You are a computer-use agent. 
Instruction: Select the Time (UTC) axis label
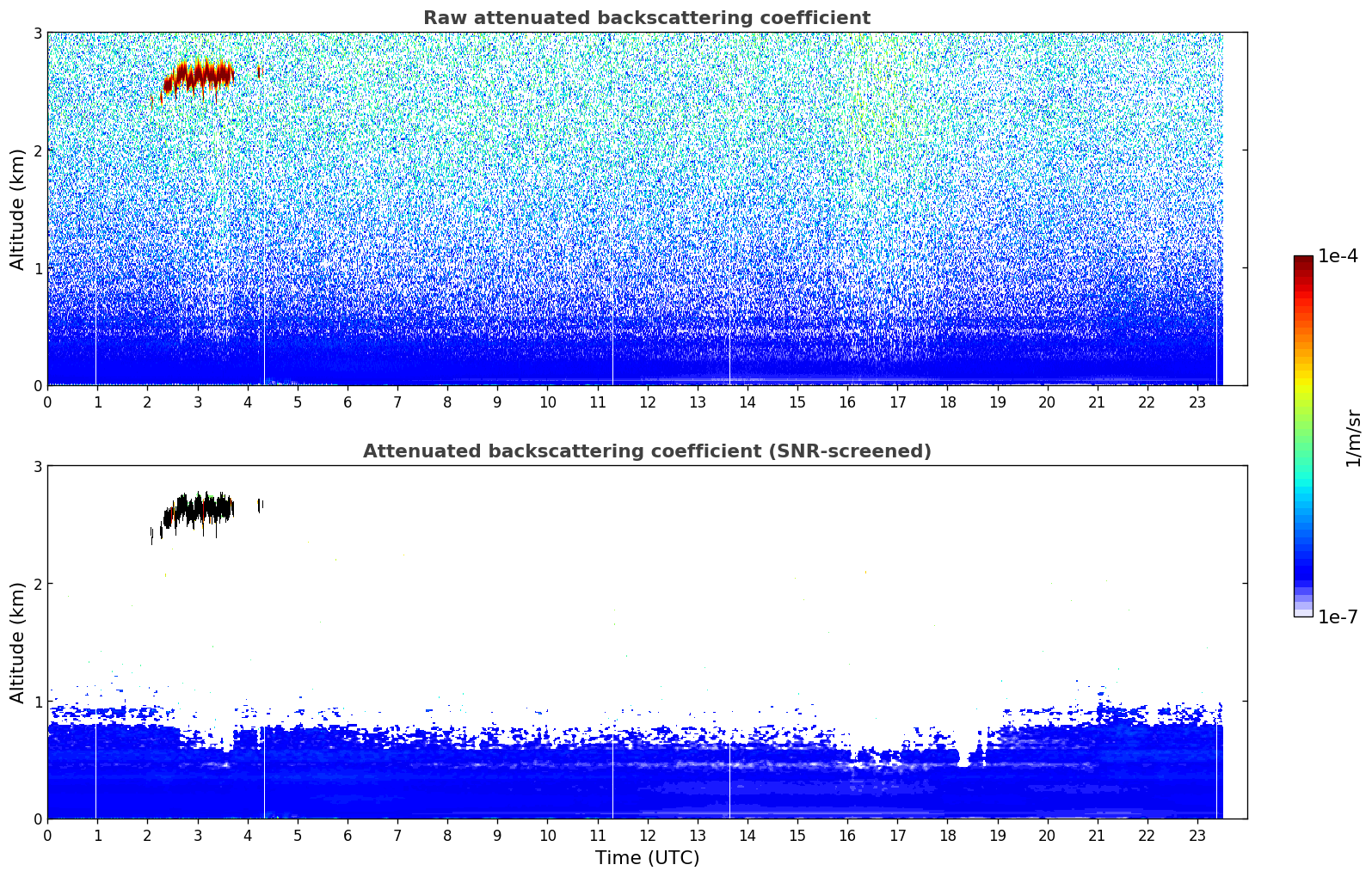click(x=647, y=857)
